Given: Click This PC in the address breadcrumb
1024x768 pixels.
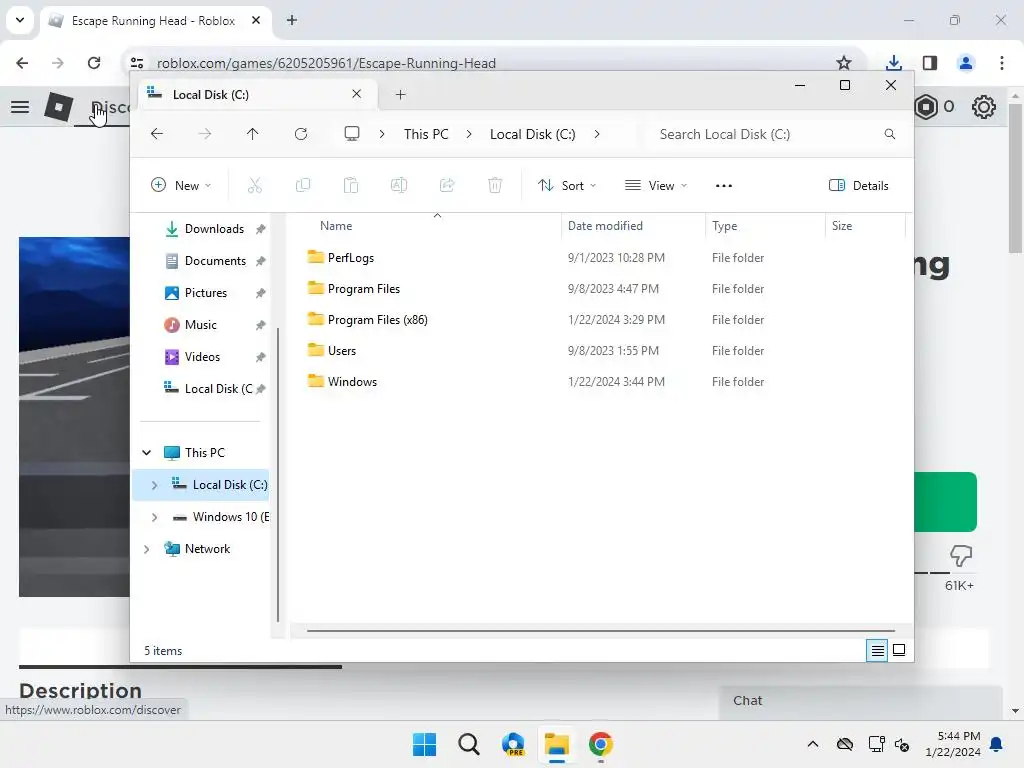Looking at the screenshot, I should 426,134.
